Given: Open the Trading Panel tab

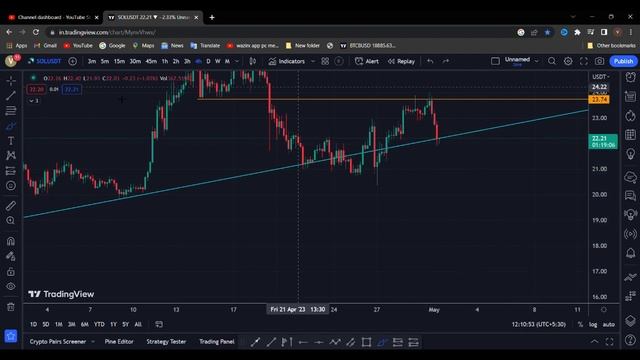Looking at the screenshot, I should pos(217,342).
